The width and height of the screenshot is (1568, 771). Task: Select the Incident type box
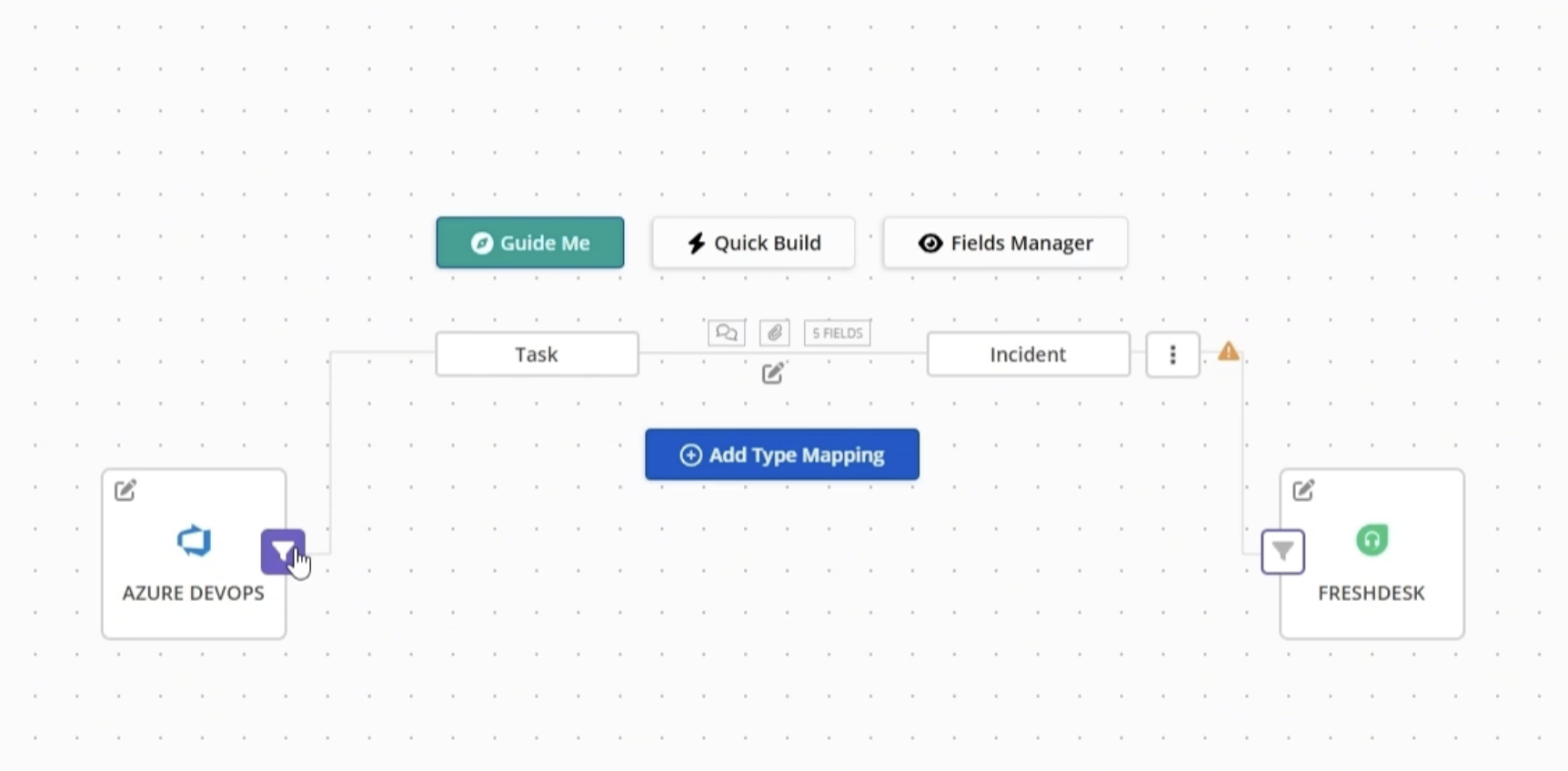[1028, 354]
